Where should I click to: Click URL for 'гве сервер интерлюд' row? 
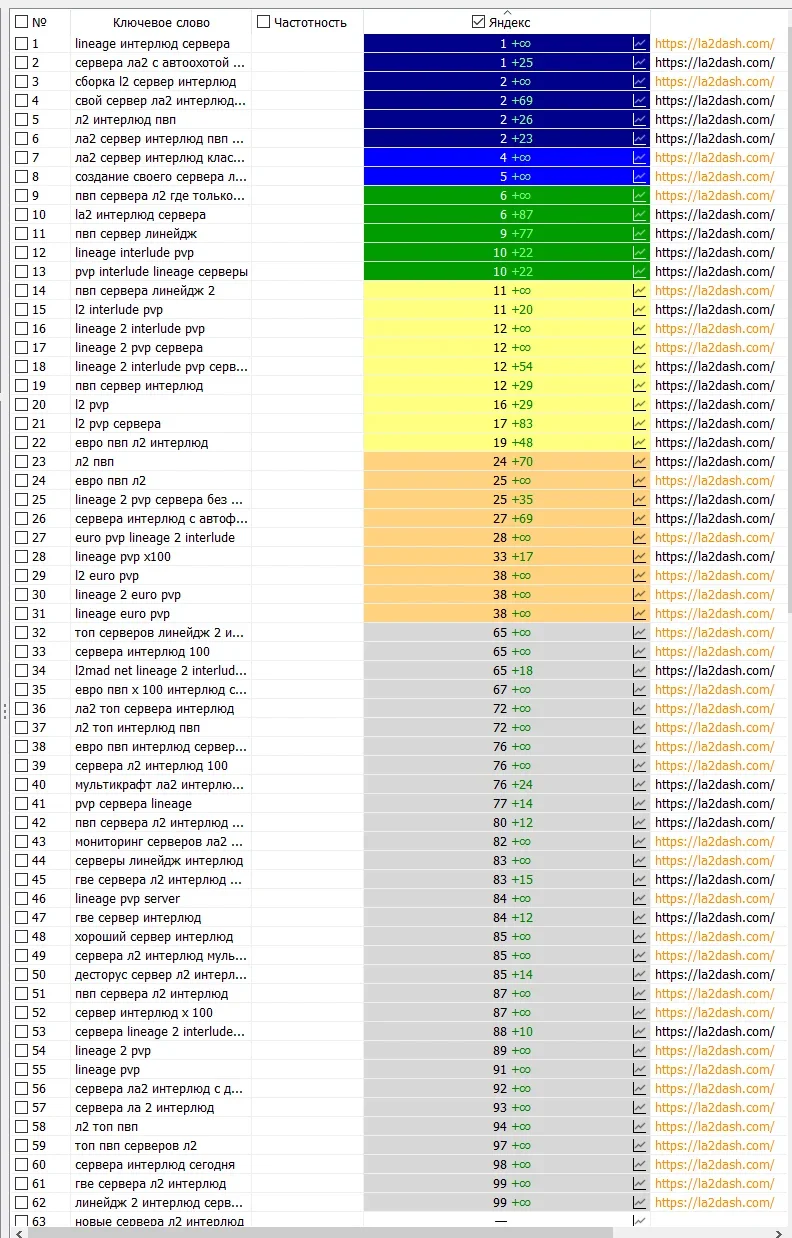(714, 917)
